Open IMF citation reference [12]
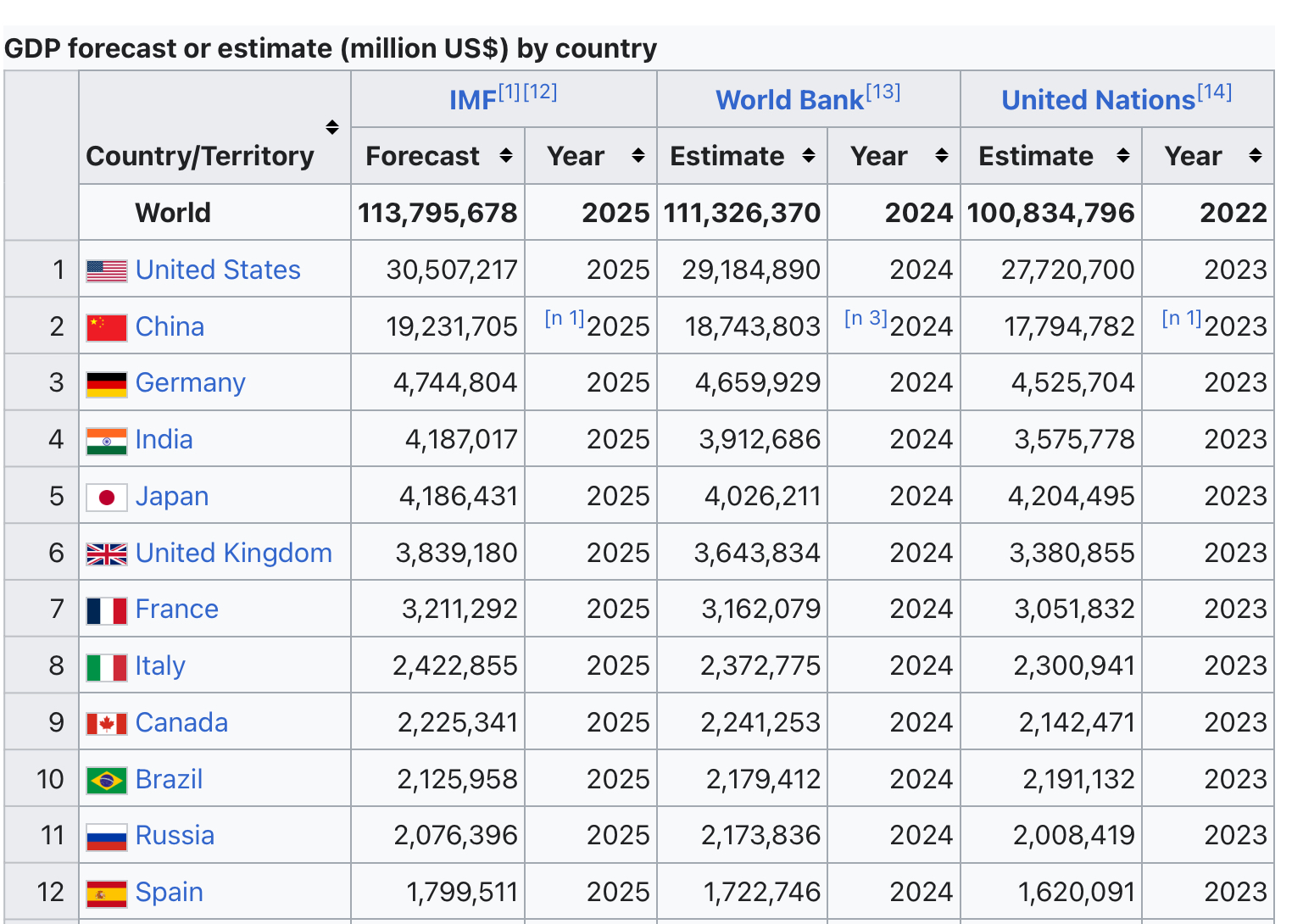This screenshot has width=1303, height=924. pos(540,92)
